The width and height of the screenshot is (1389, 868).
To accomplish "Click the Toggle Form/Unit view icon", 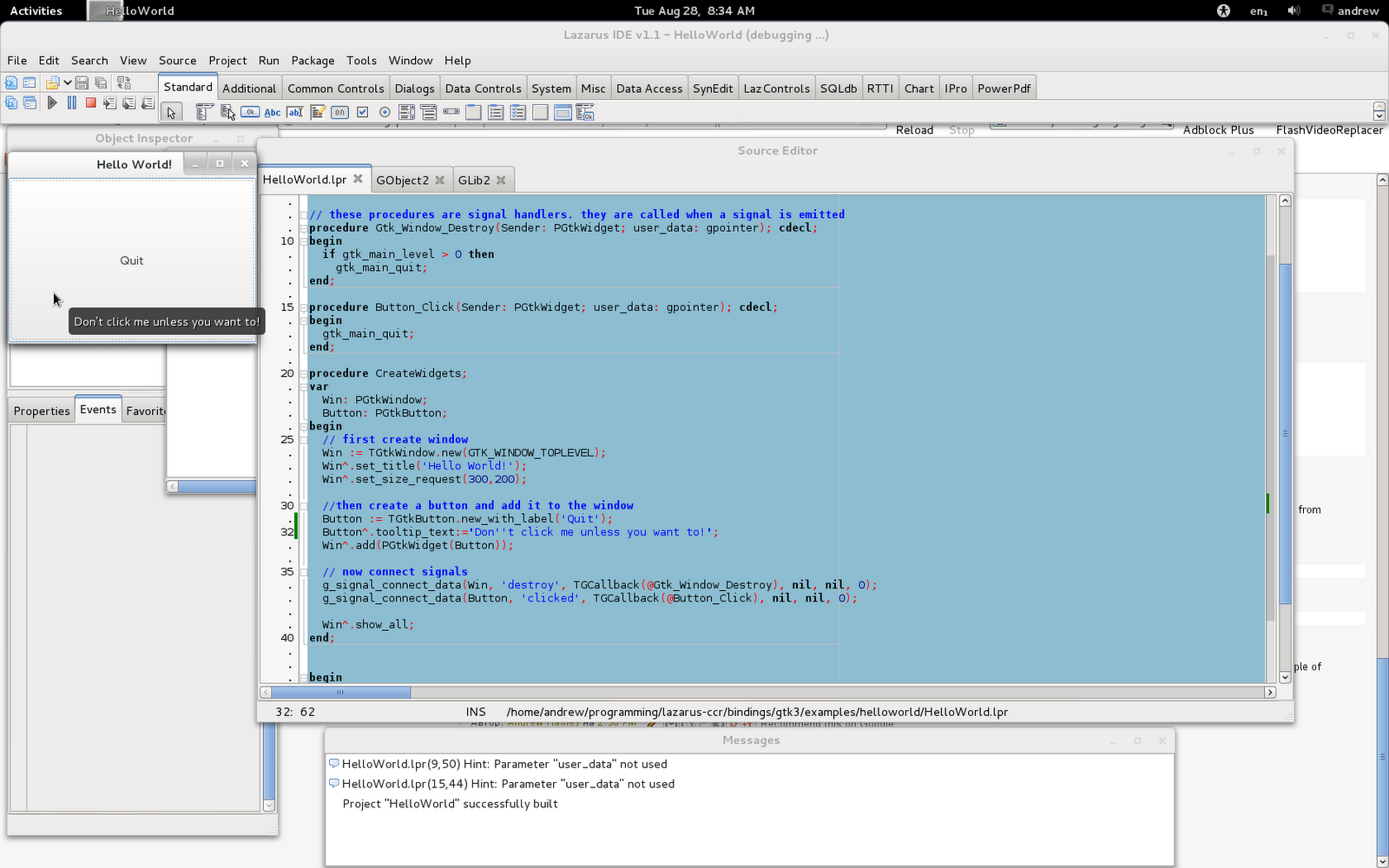I will pyautogui.click(x=124, y=82).
